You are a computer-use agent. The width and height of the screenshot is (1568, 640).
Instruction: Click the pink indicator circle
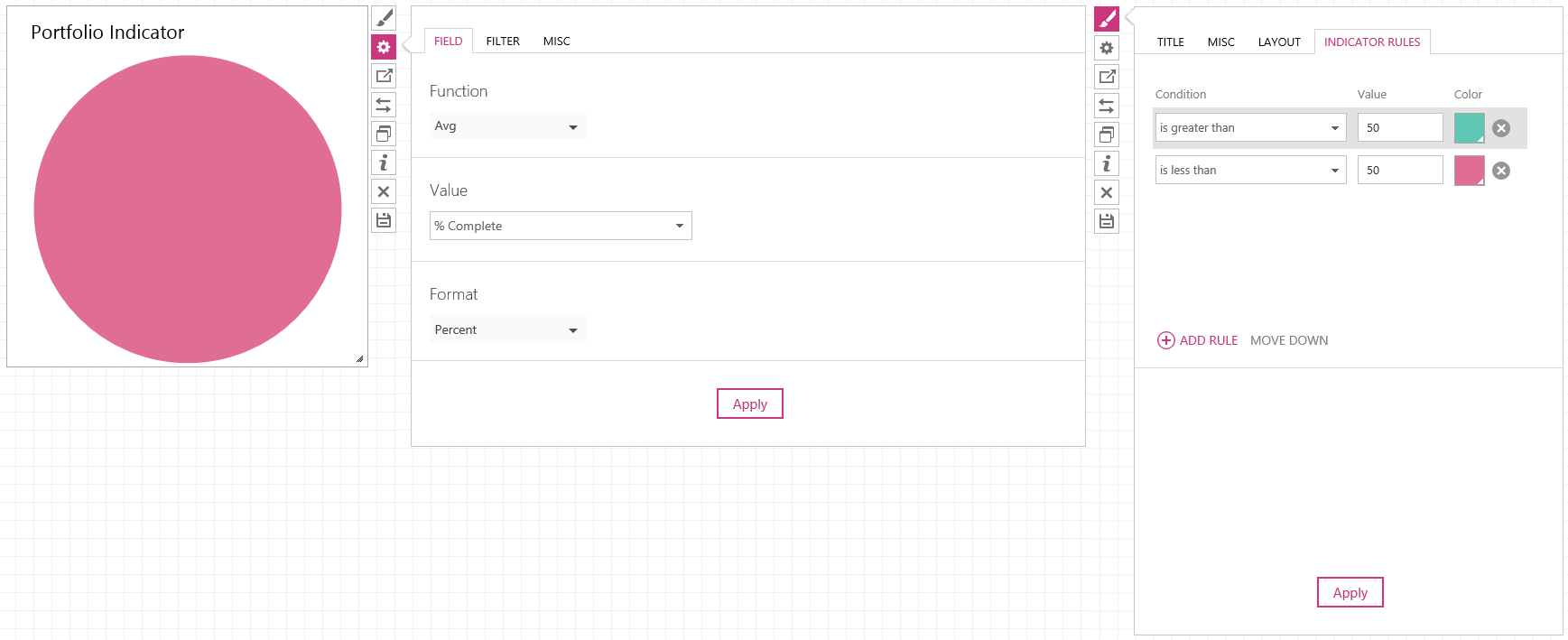click(x=188, y=209)
